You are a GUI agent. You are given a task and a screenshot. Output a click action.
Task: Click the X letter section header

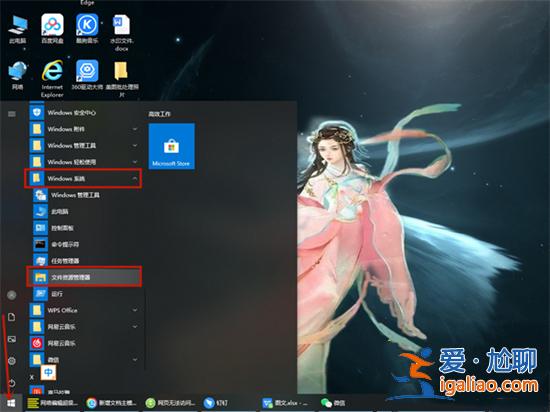click(x=32, y=377)
